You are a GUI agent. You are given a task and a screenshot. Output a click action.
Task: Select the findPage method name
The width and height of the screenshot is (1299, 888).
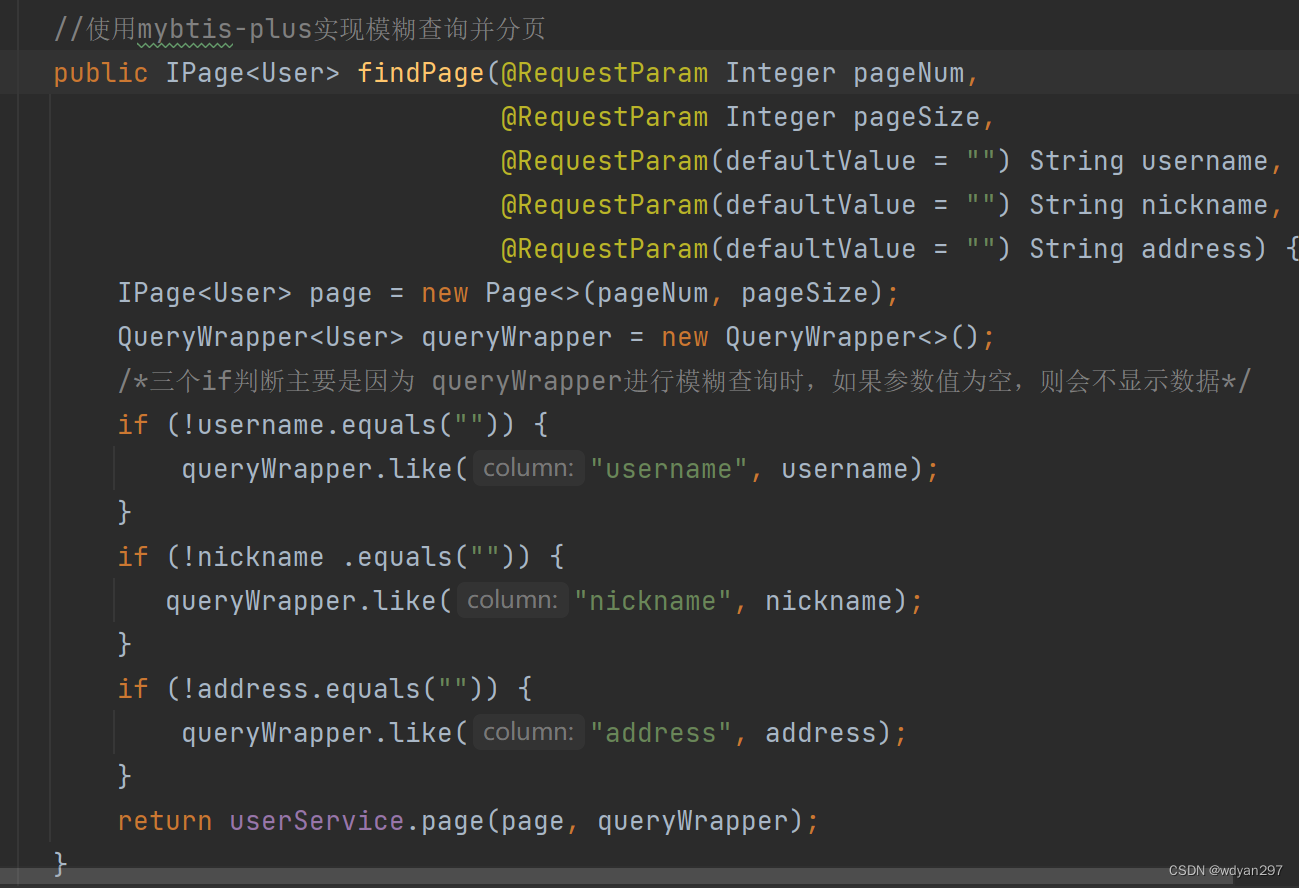421,73
